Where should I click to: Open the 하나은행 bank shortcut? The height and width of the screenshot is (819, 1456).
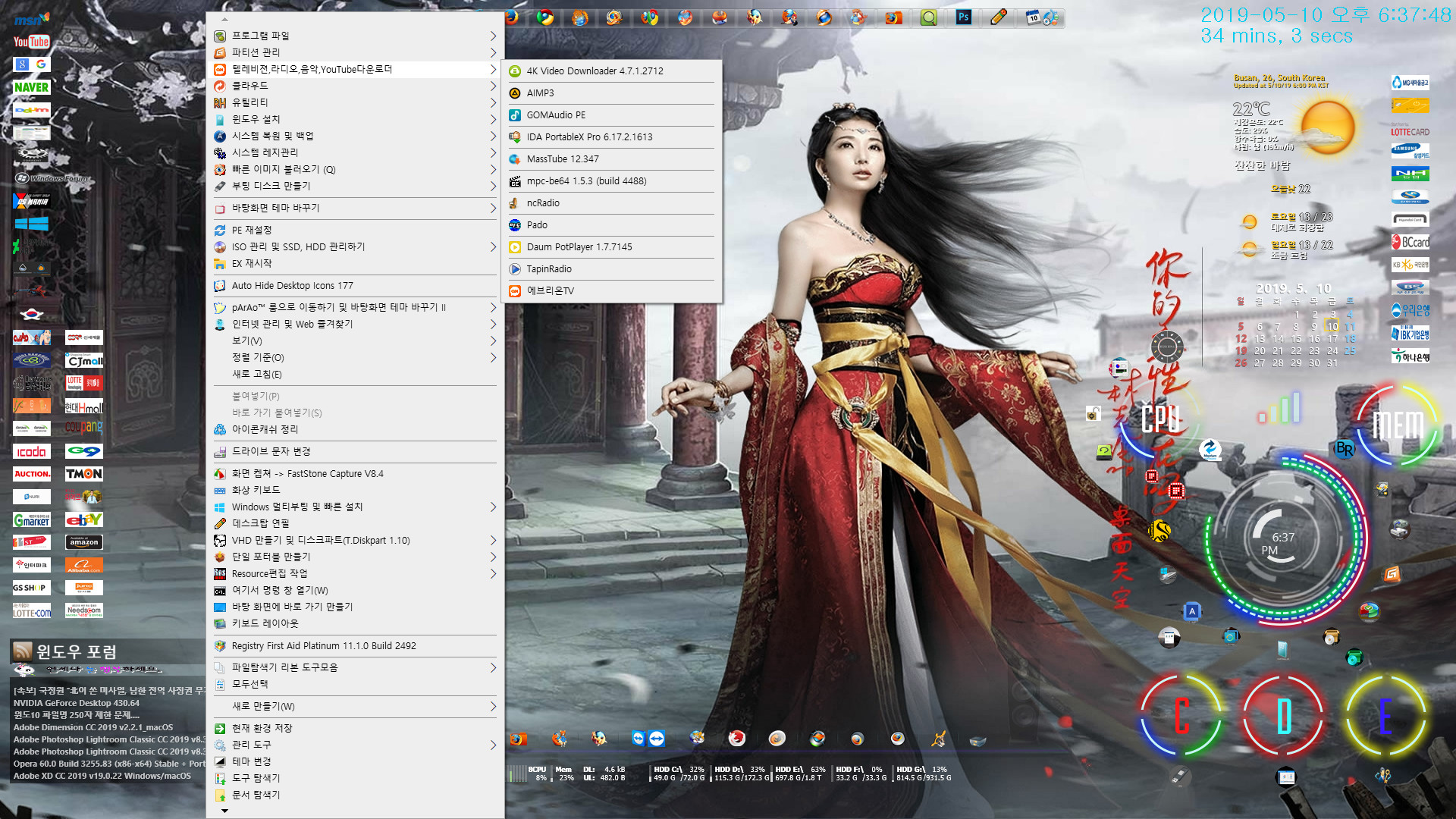click(1410, 356)
